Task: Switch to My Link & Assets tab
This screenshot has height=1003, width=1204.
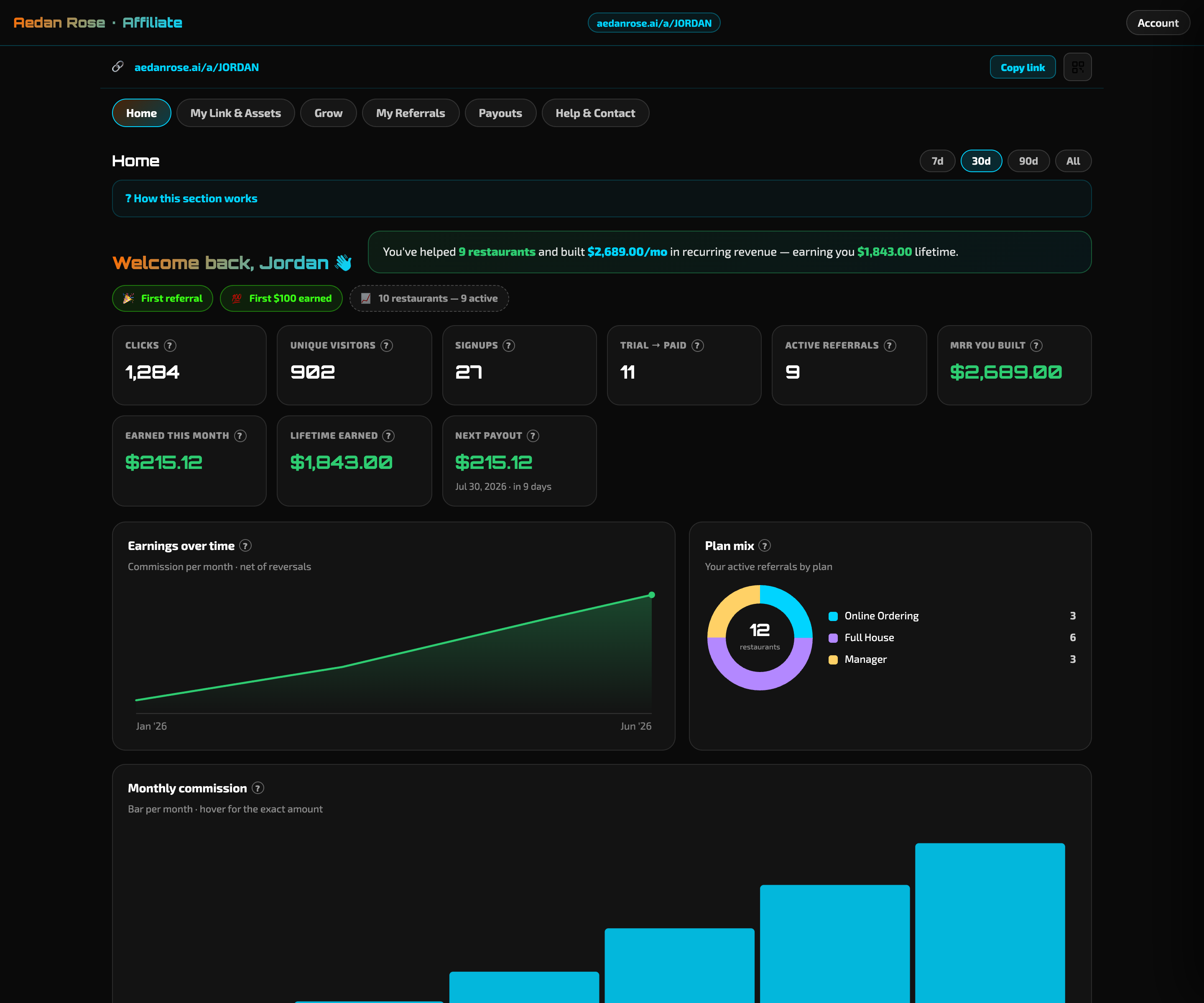Action: [x=236, y=113]
